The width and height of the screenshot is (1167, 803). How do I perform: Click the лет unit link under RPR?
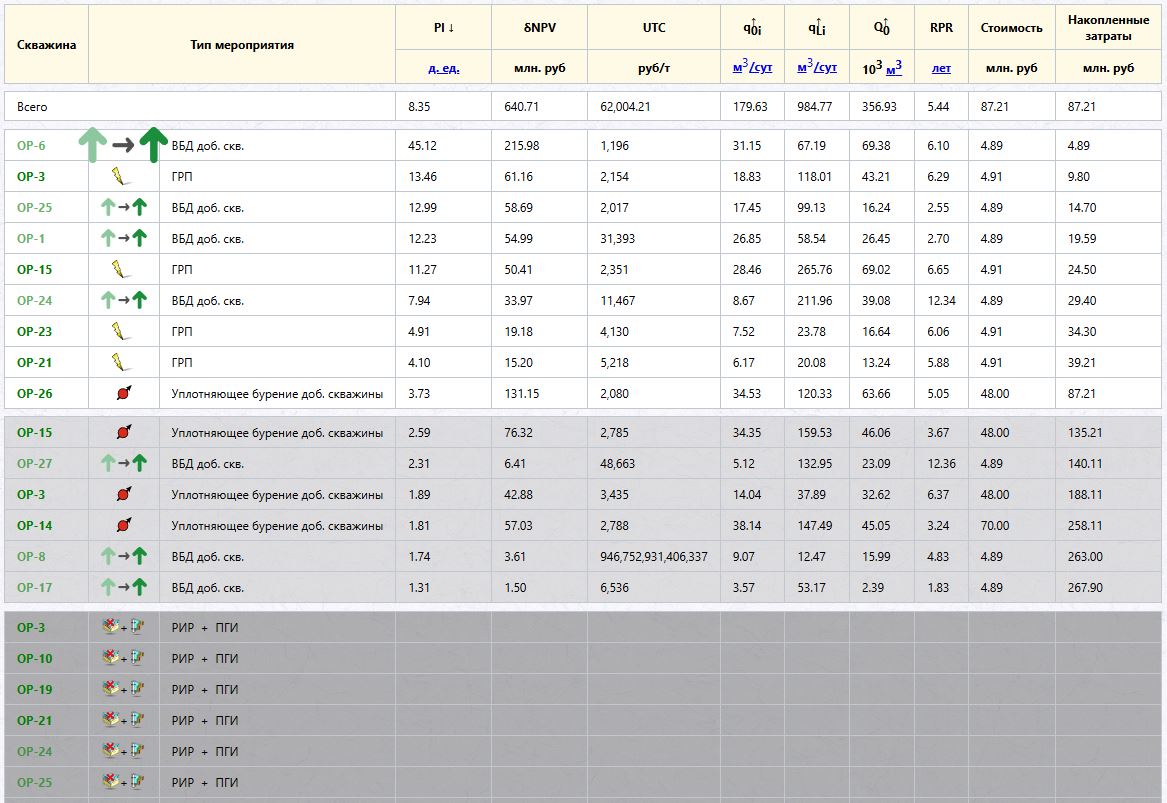coord(941,68)
